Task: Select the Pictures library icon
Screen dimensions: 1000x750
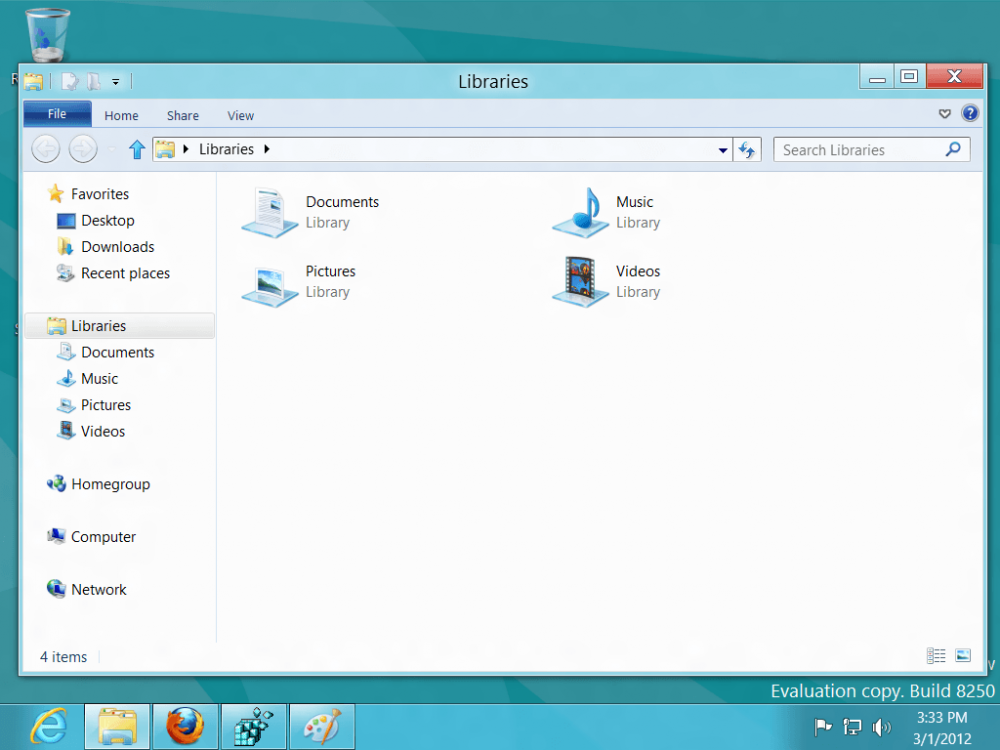Action: [x=269, y=286]
